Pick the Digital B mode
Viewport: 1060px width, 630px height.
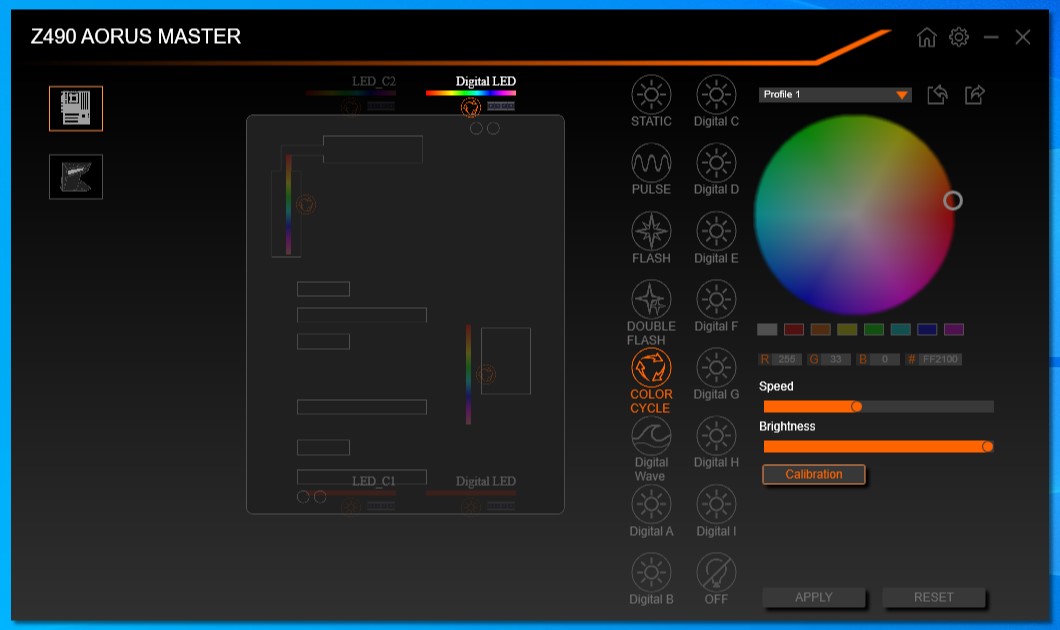click(x=651, y=579)
